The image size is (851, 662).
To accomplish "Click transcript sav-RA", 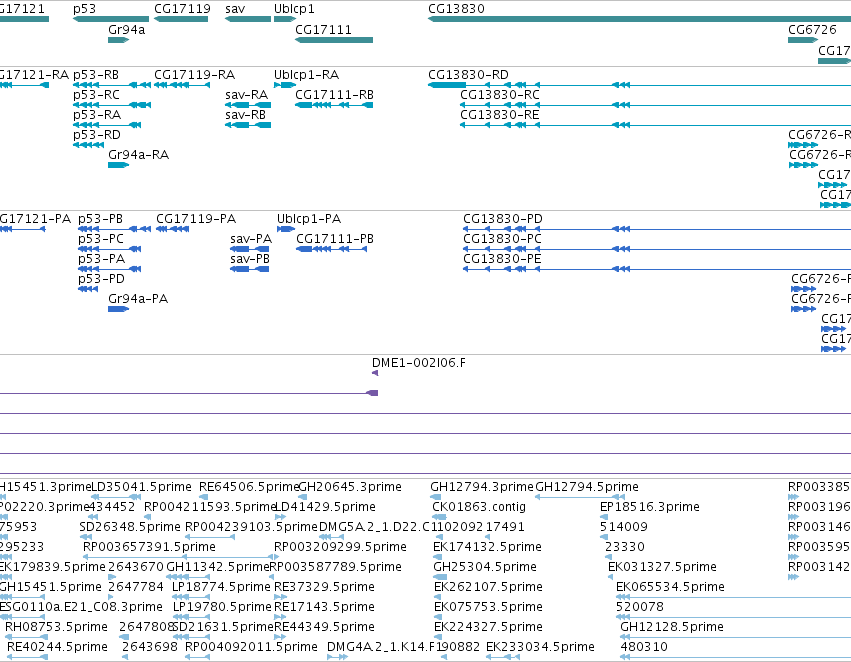I will pos(247,94).
